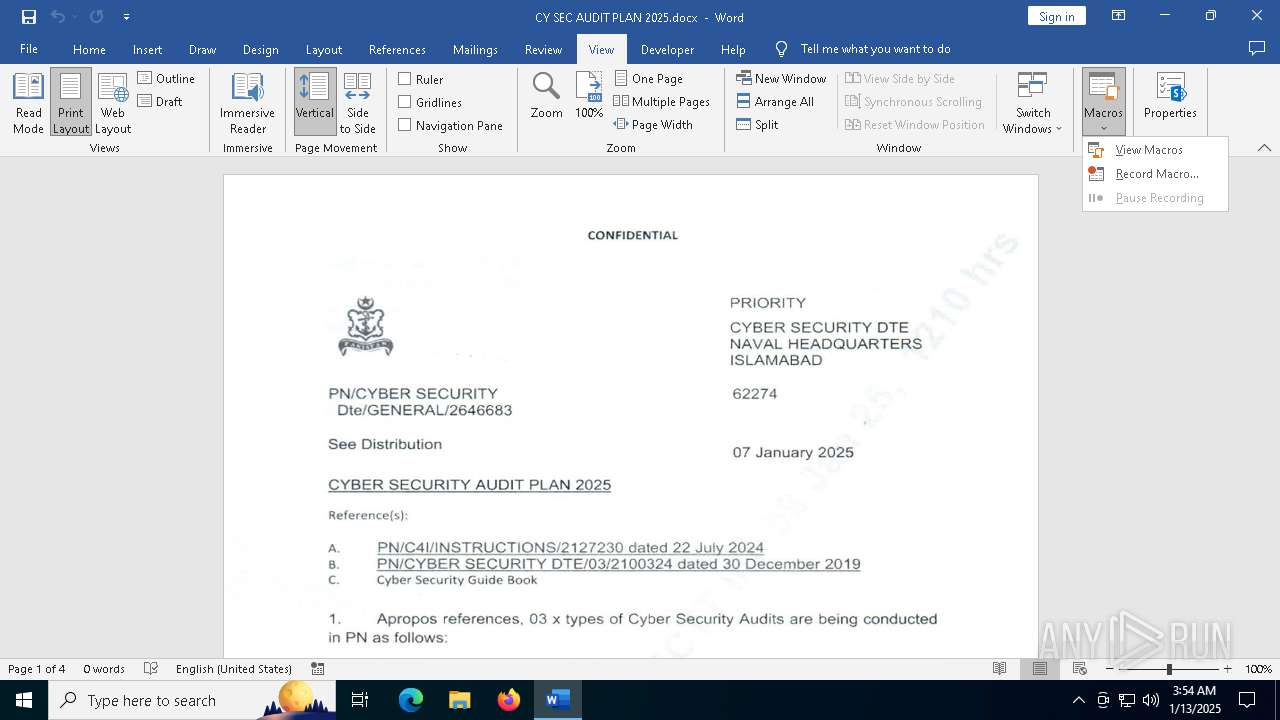
Task: Click macro recording status bar icon
Action: (x=317, y=669)
